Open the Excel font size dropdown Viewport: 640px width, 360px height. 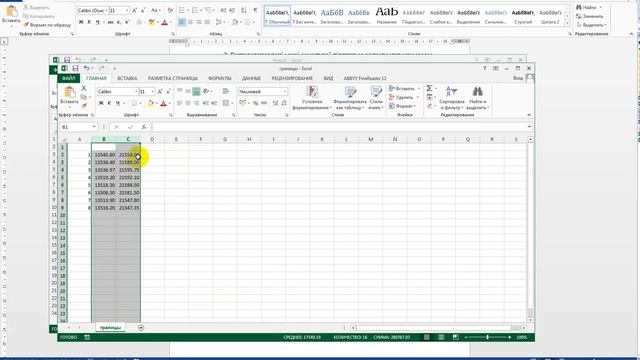(153, 91)
